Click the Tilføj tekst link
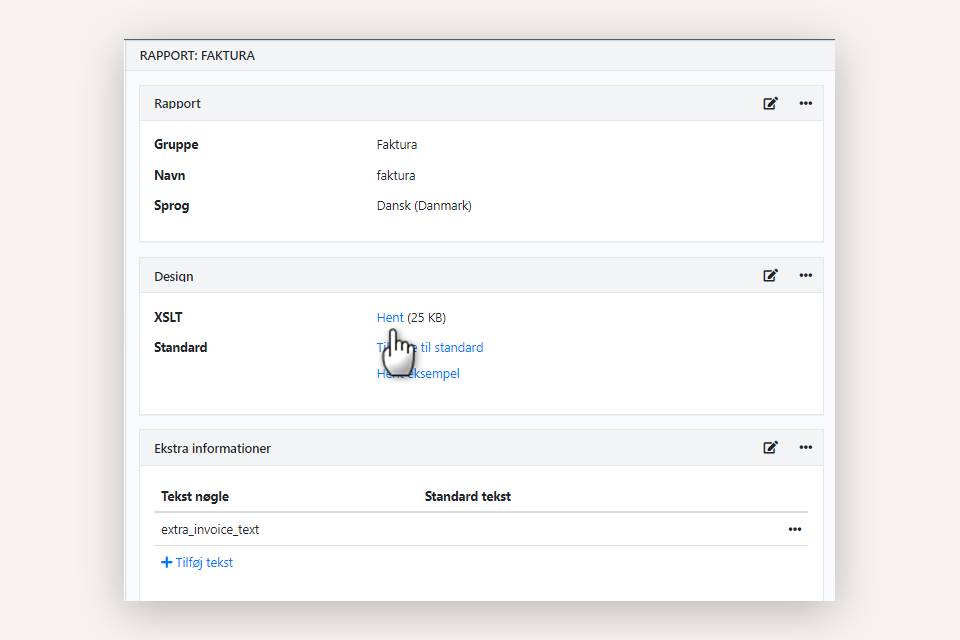960x640 pixels. pos(204,563)
